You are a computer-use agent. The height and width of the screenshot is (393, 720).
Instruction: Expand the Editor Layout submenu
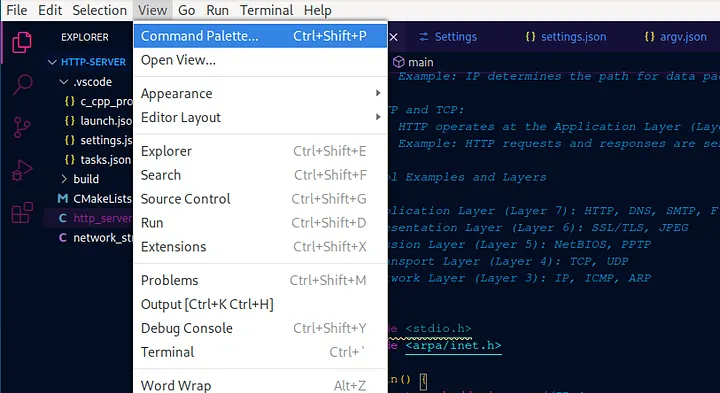pos(260,118)
